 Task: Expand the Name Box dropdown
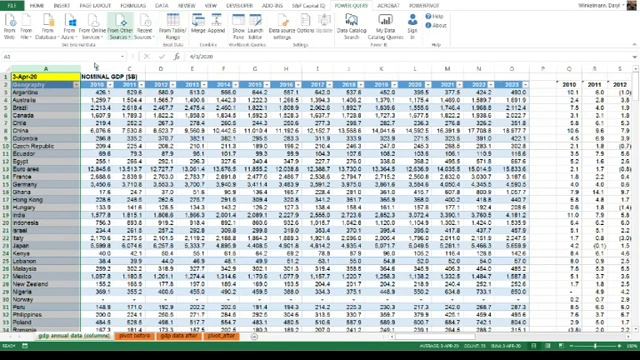pos(122,57)
